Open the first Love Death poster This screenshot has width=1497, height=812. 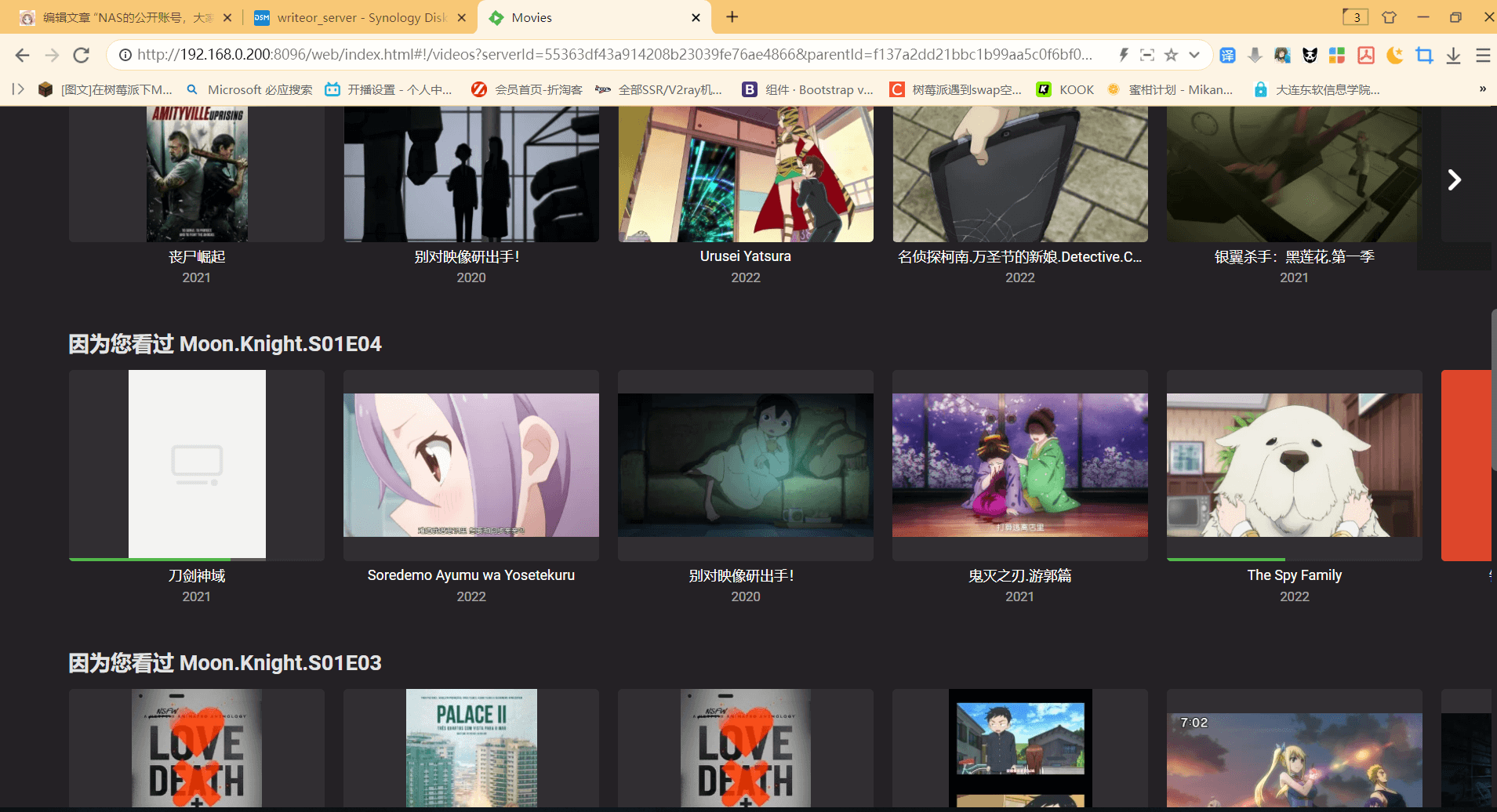pos(197,749)
